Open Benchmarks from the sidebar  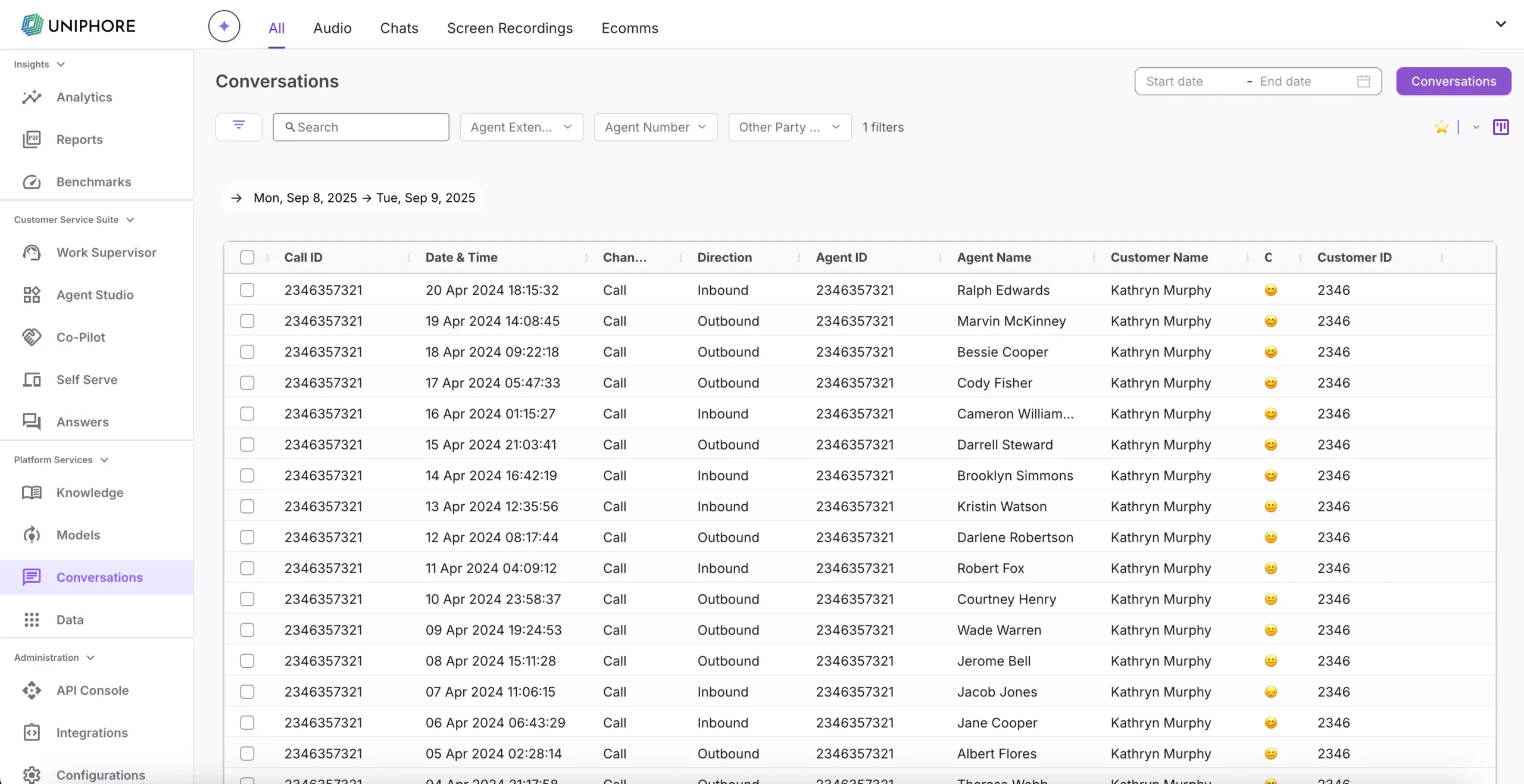[93, 182]
